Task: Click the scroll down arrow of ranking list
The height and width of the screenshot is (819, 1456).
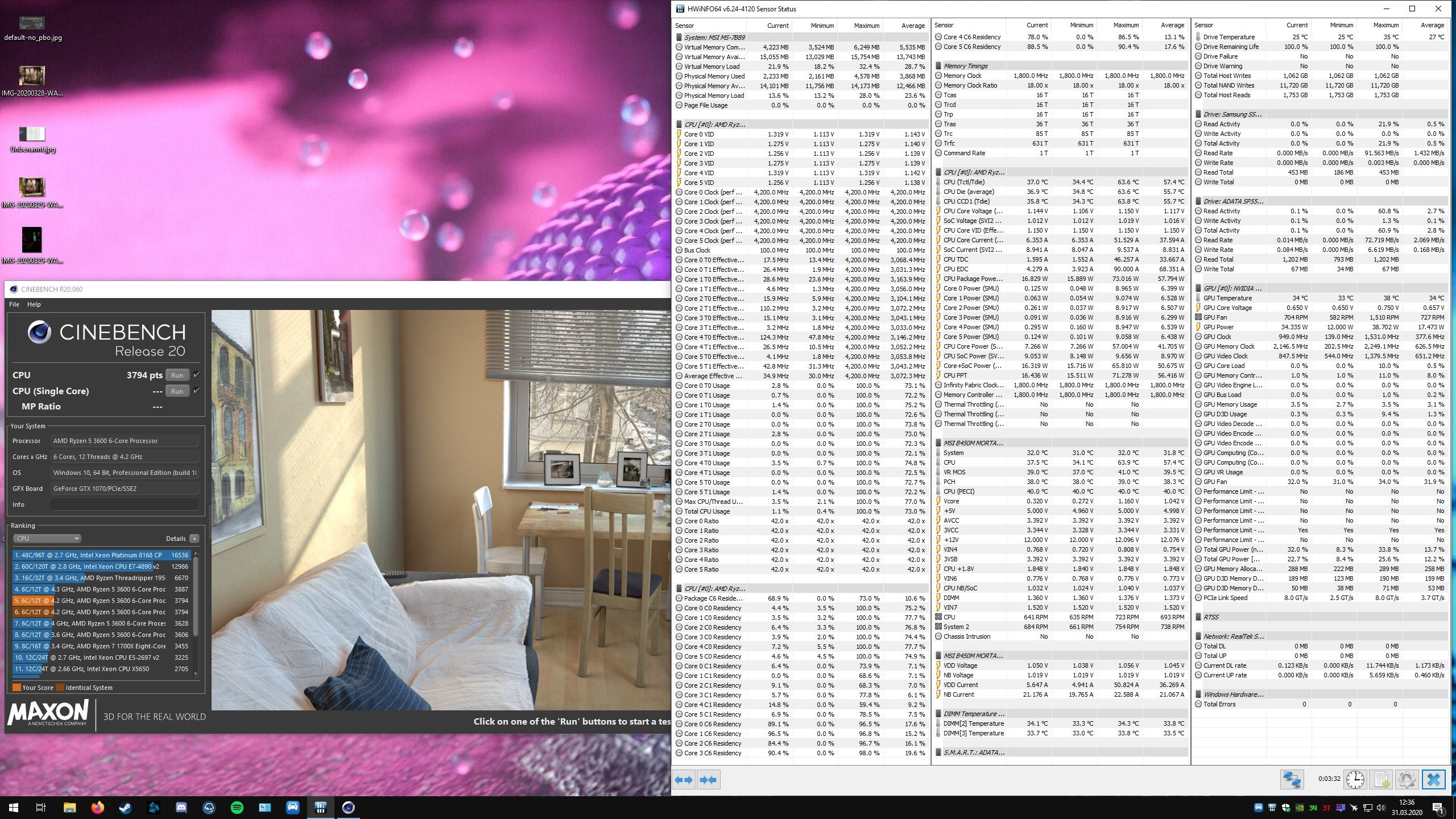Action: [196, 674]
